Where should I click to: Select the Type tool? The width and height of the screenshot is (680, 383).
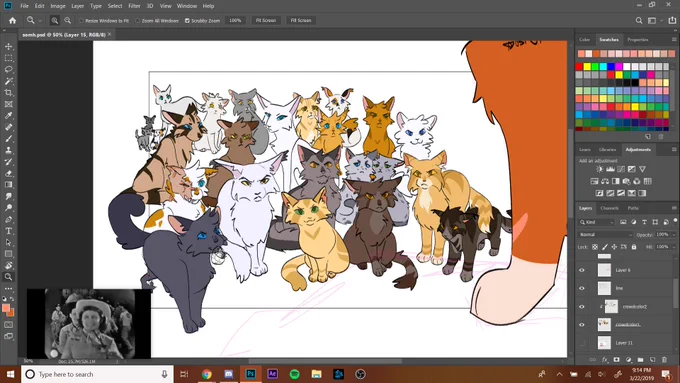coord(8,231)
